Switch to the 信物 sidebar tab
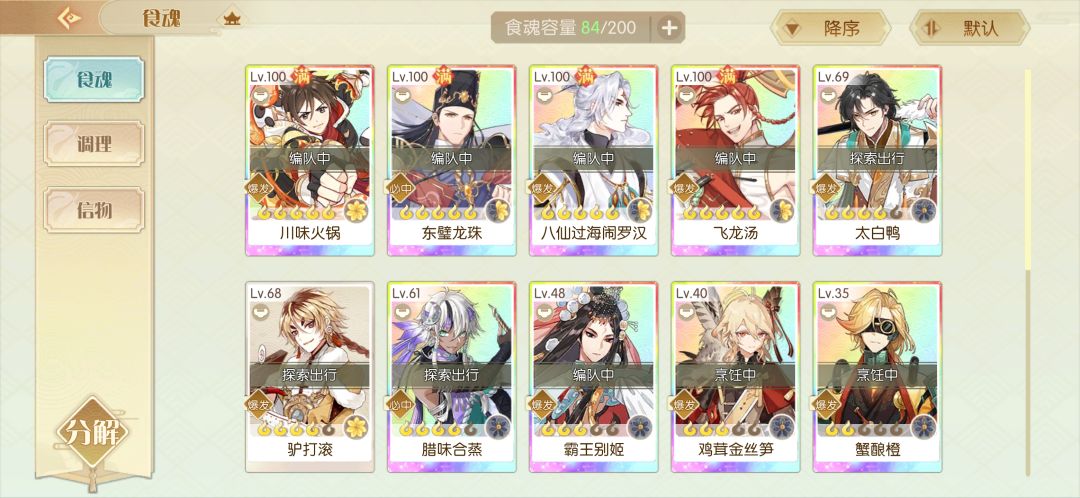This screenshot has height=498, width=1080. 94,209
